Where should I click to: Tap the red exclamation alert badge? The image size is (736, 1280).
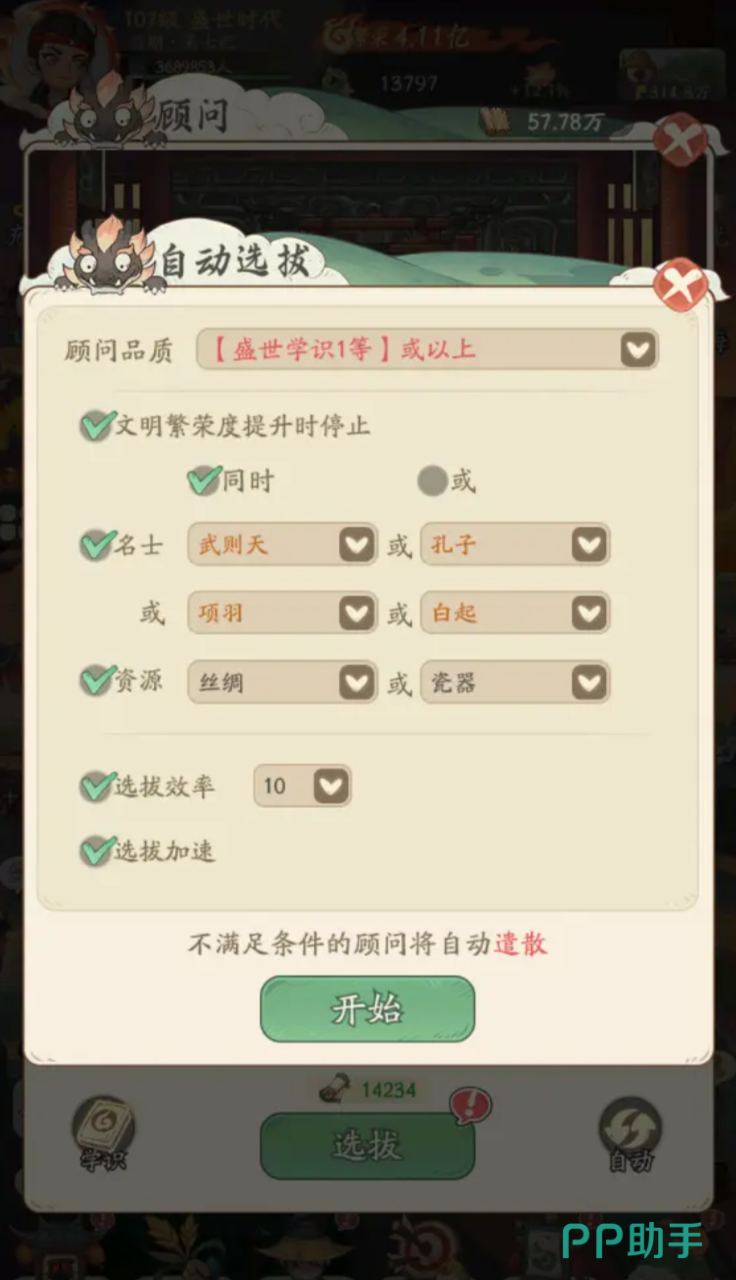(x=471, y=1107)
